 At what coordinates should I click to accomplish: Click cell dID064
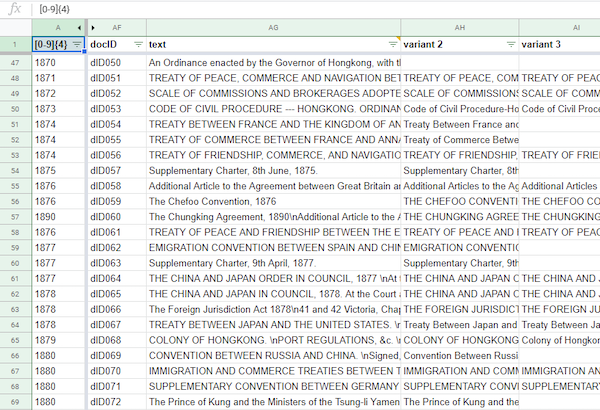[117, 279]
